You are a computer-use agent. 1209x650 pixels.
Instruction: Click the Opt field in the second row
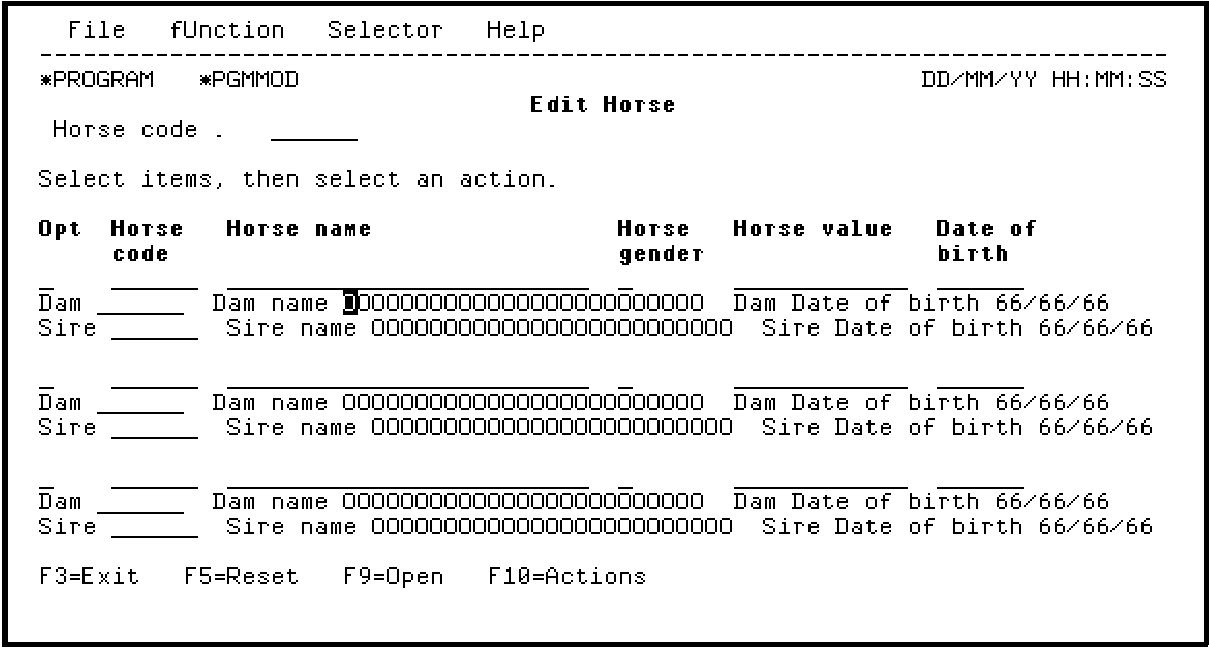click(46, 378)
